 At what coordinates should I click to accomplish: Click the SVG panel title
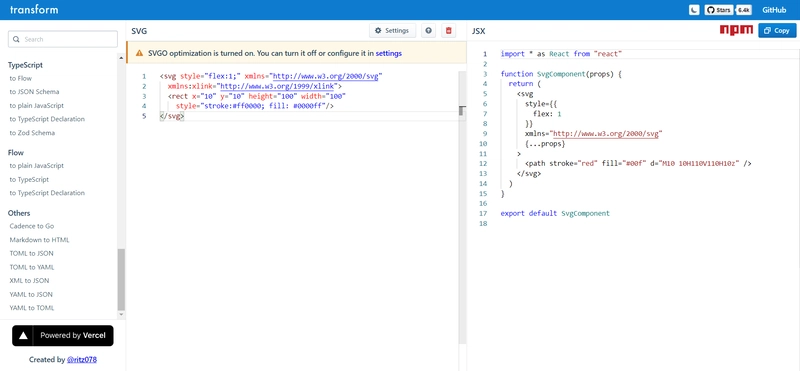(139, 31)
